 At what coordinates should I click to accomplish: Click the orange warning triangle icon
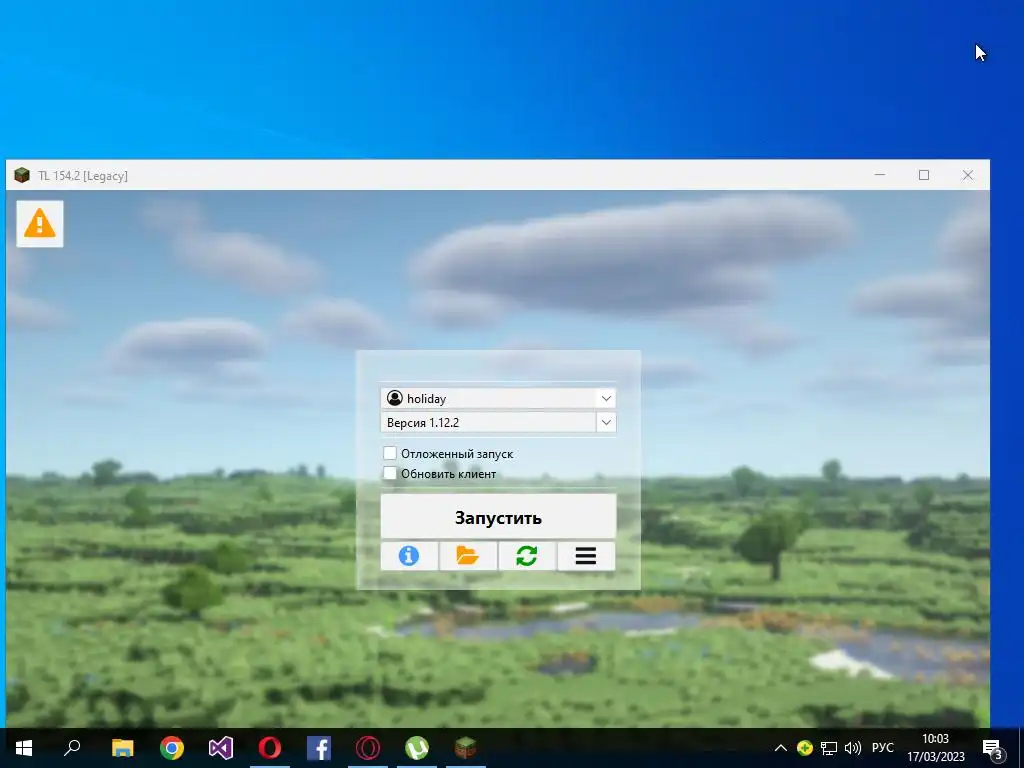click(40, 224)
